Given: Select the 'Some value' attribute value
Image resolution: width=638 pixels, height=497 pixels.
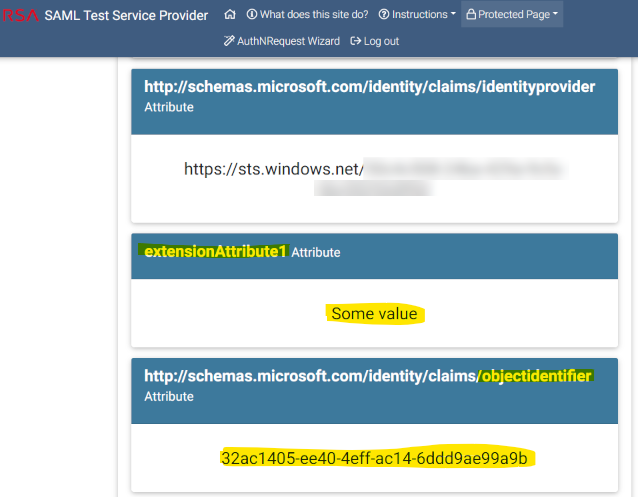Looking at the screenshot, I should (x=374, y=314).
